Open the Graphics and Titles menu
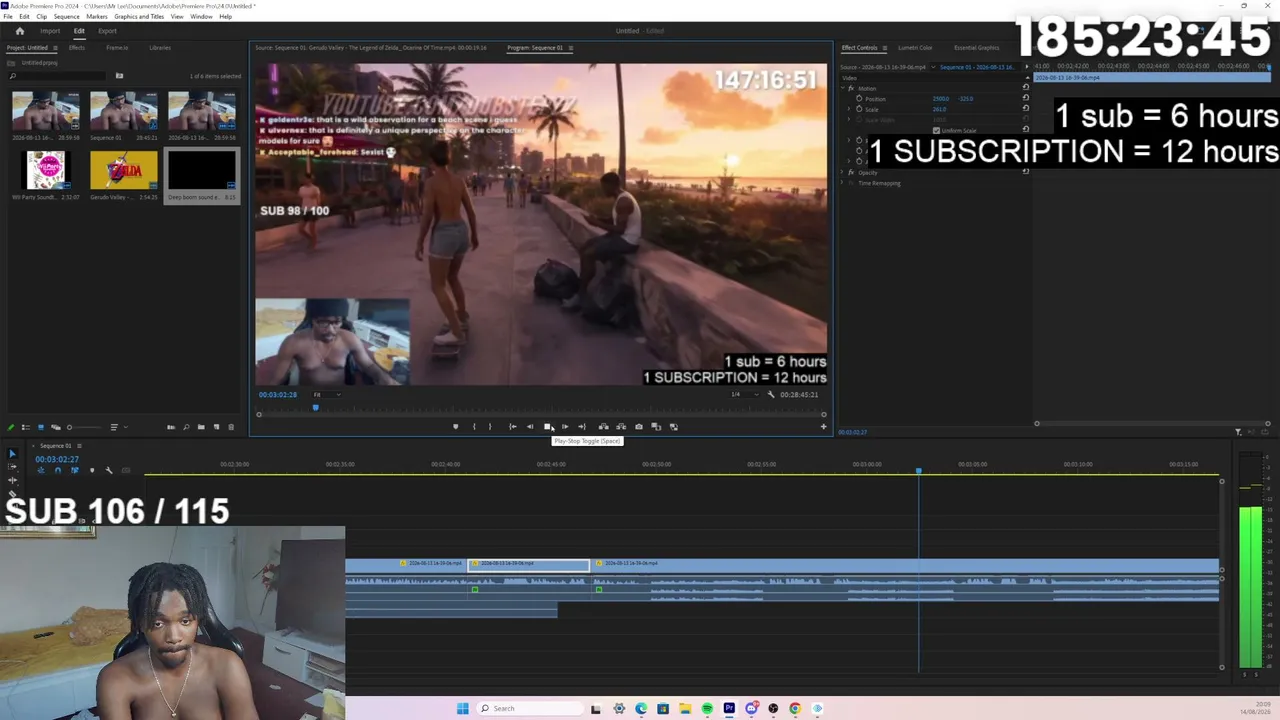Image resolution: width=1280 pixels, height=720 pixels. click(x=139, y=17)
